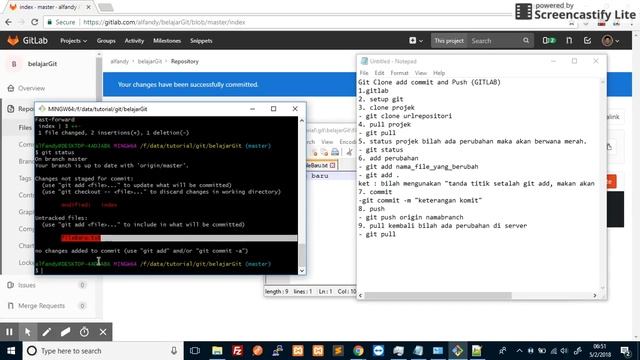Open FileZilla from the taskbar
The width and height of the screenshot is (640, 360).
click(237, 351)
